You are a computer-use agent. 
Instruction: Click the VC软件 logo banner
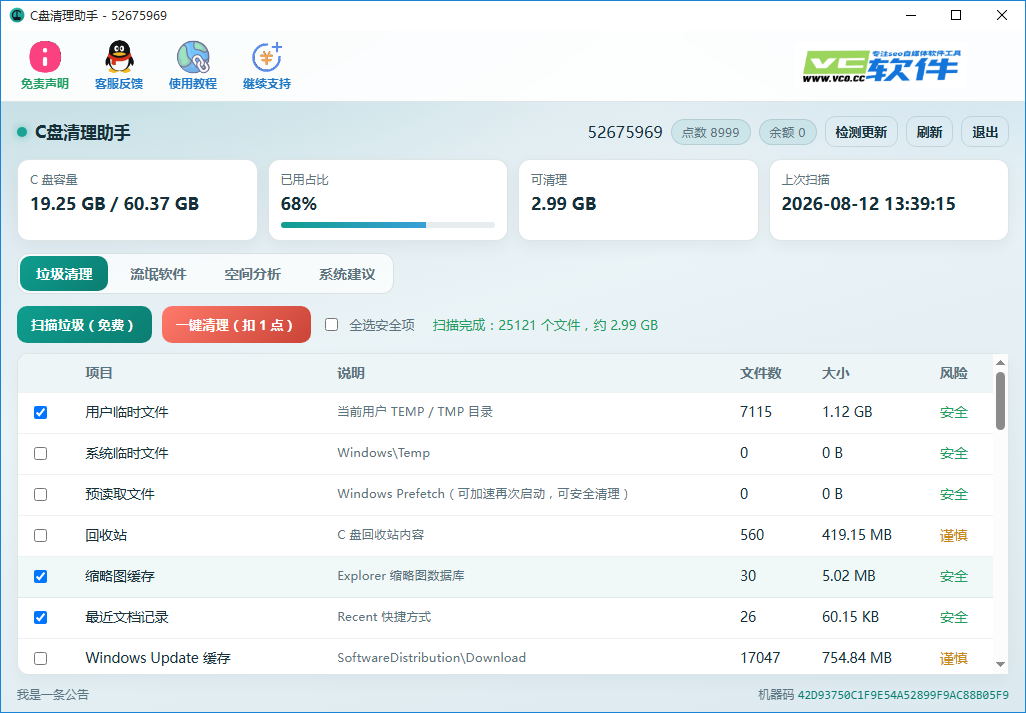click(x=881, y=66)
